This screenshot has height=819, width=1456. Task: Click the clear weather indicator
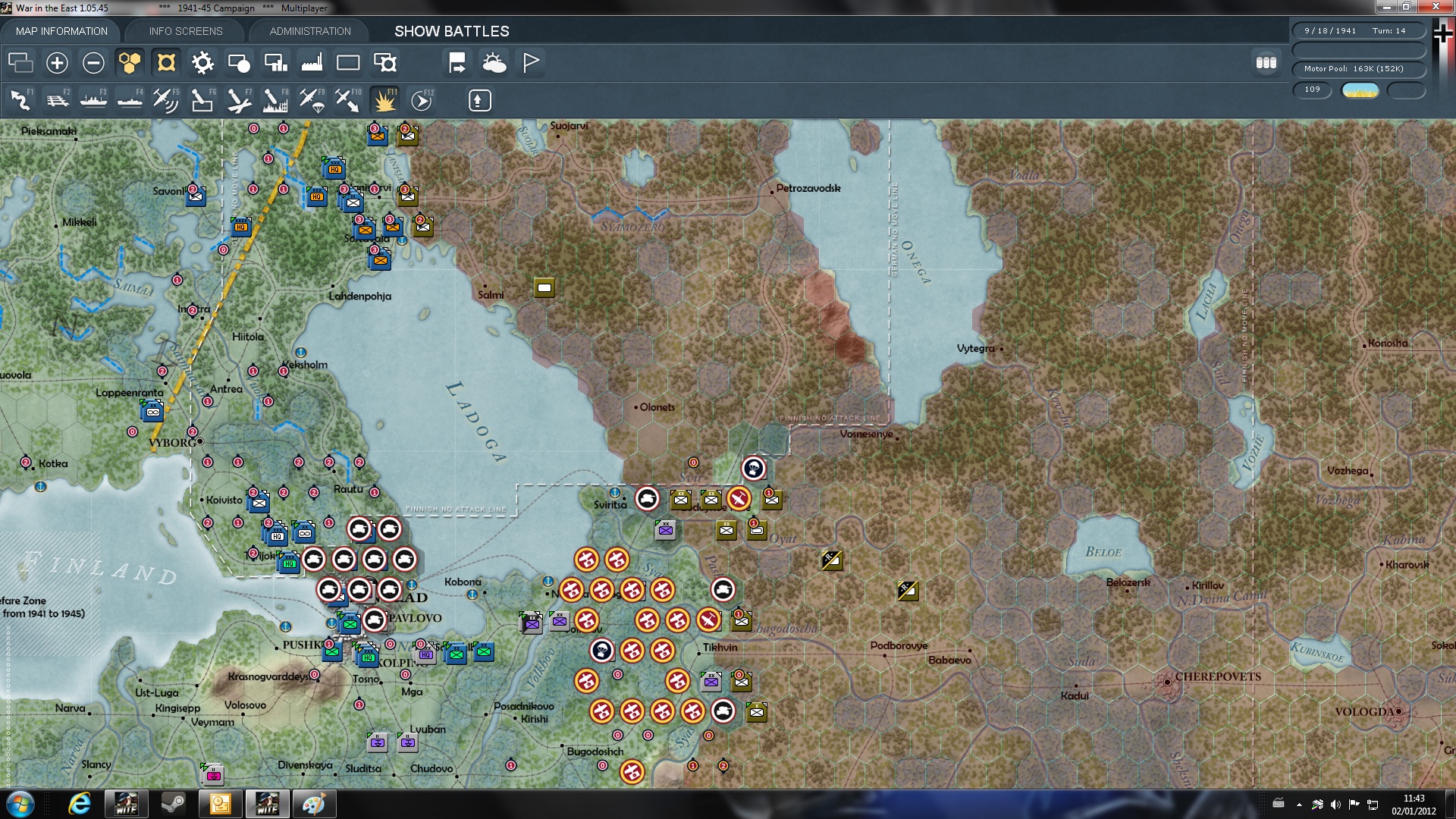(x=1360, y=90)
